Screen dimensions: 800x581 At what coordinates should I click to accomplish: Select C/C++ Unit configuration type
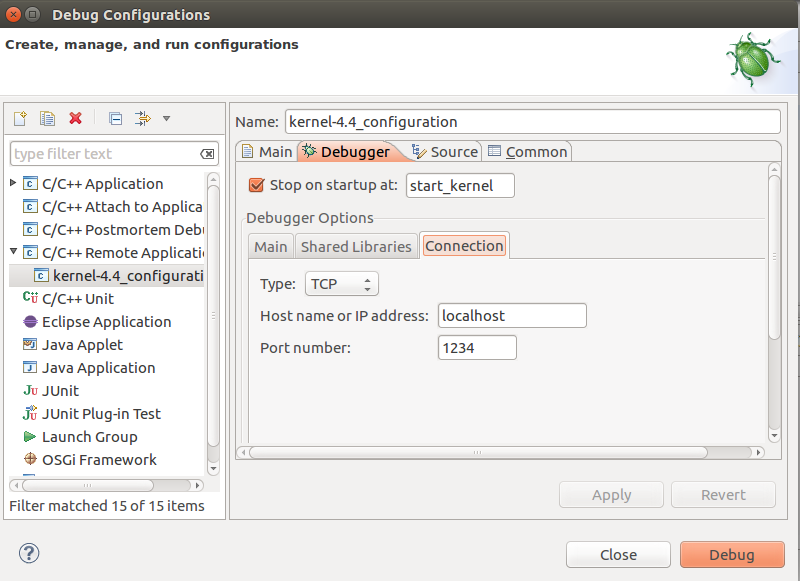(x=78, y=299)
